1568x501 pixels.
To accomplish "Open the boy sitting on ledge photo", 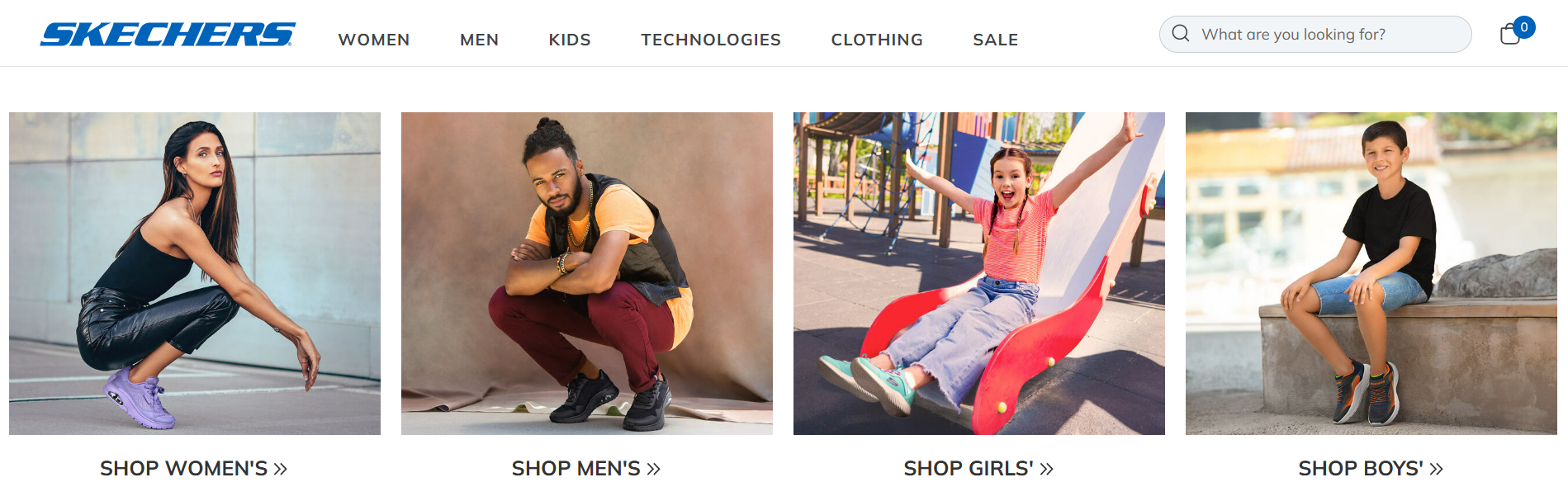I will click(1371, 273).
